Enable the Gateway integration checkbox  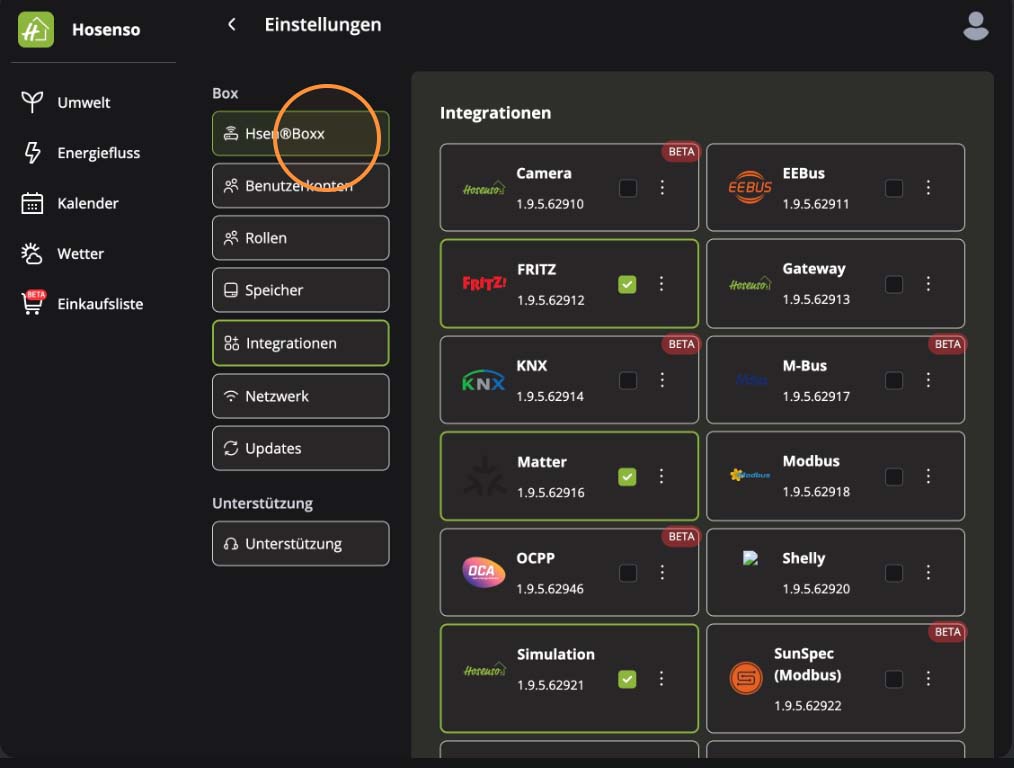click(x=894, y=284)
